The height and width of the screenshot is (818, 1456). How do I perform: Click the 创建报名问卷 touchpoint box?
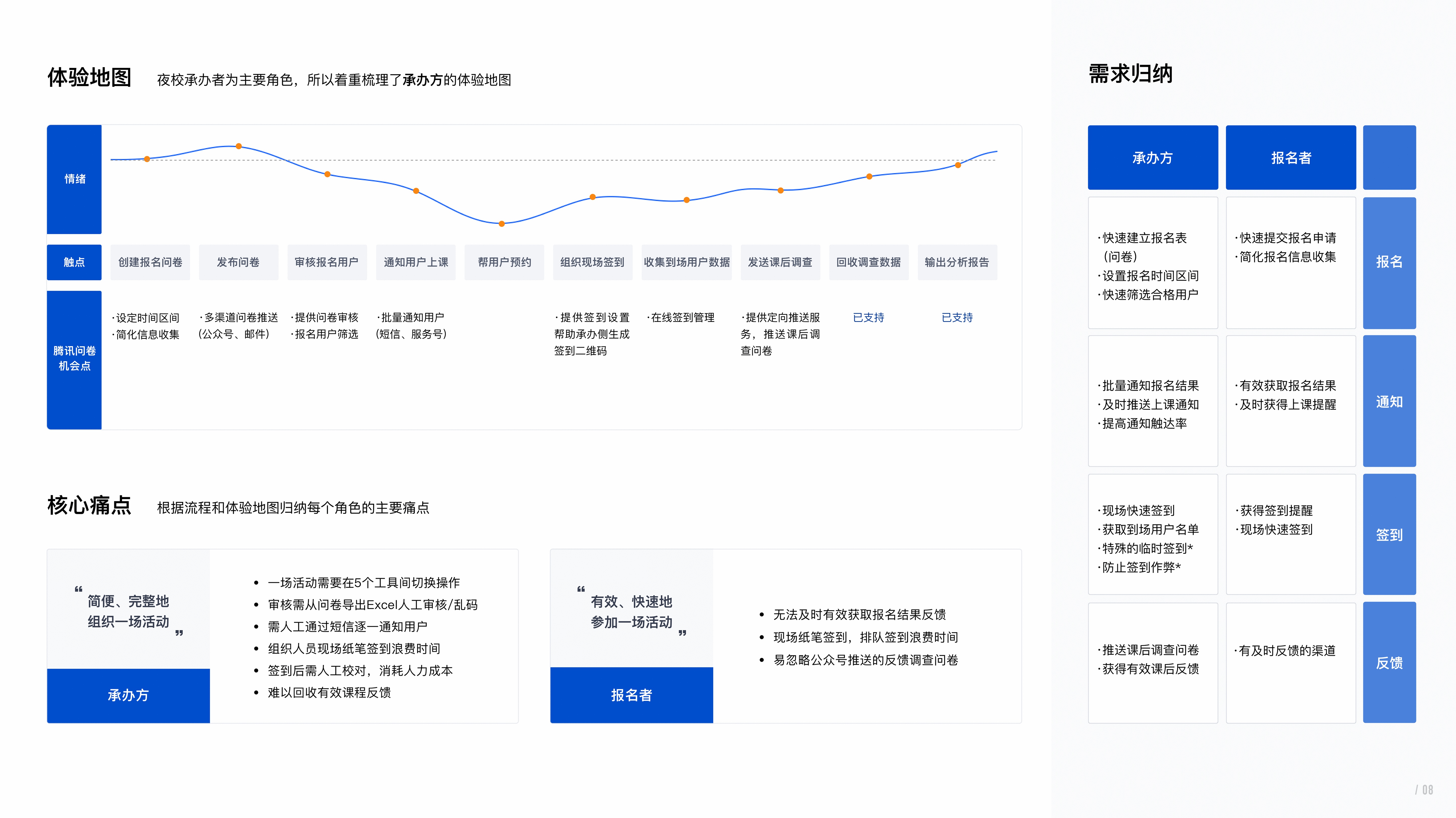click(x=150, y=262)
